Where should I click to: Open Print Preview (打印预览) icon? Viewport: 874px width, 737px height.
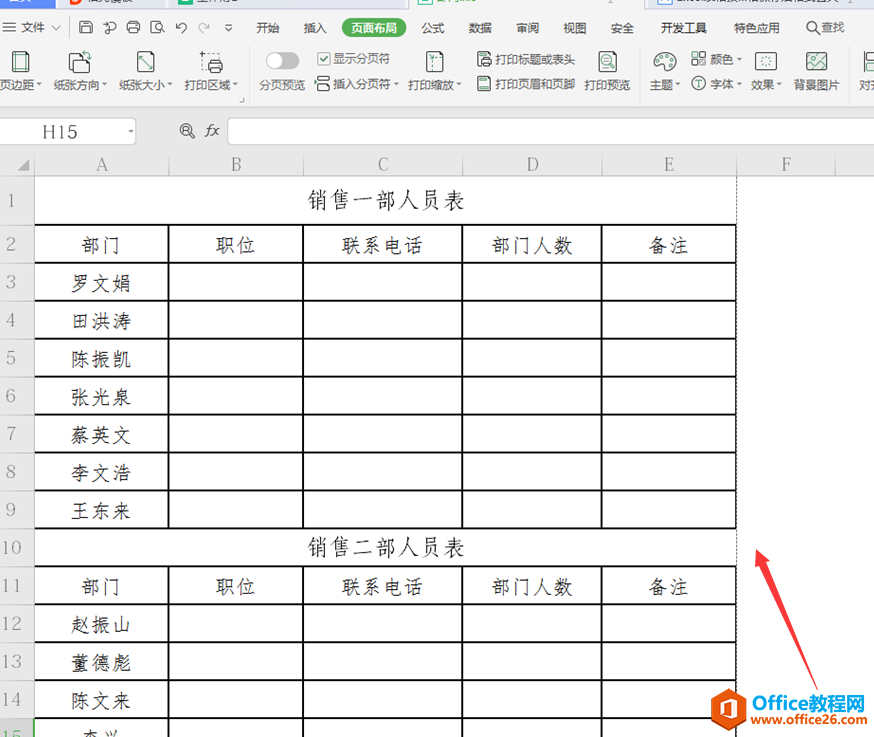tap(607, 62)
